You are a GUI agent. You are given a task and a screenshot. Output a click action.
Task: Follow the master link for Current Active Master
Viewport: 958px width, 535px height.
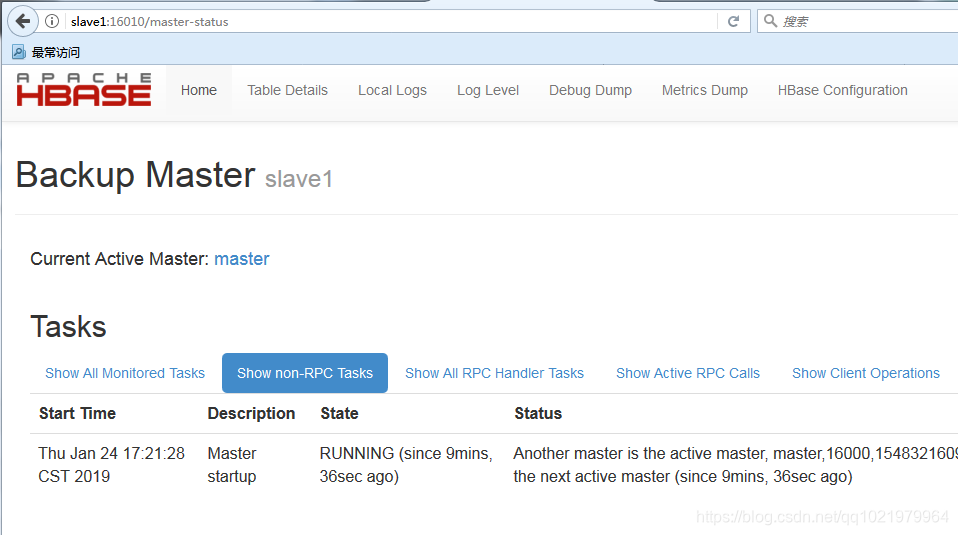point(241,259)
